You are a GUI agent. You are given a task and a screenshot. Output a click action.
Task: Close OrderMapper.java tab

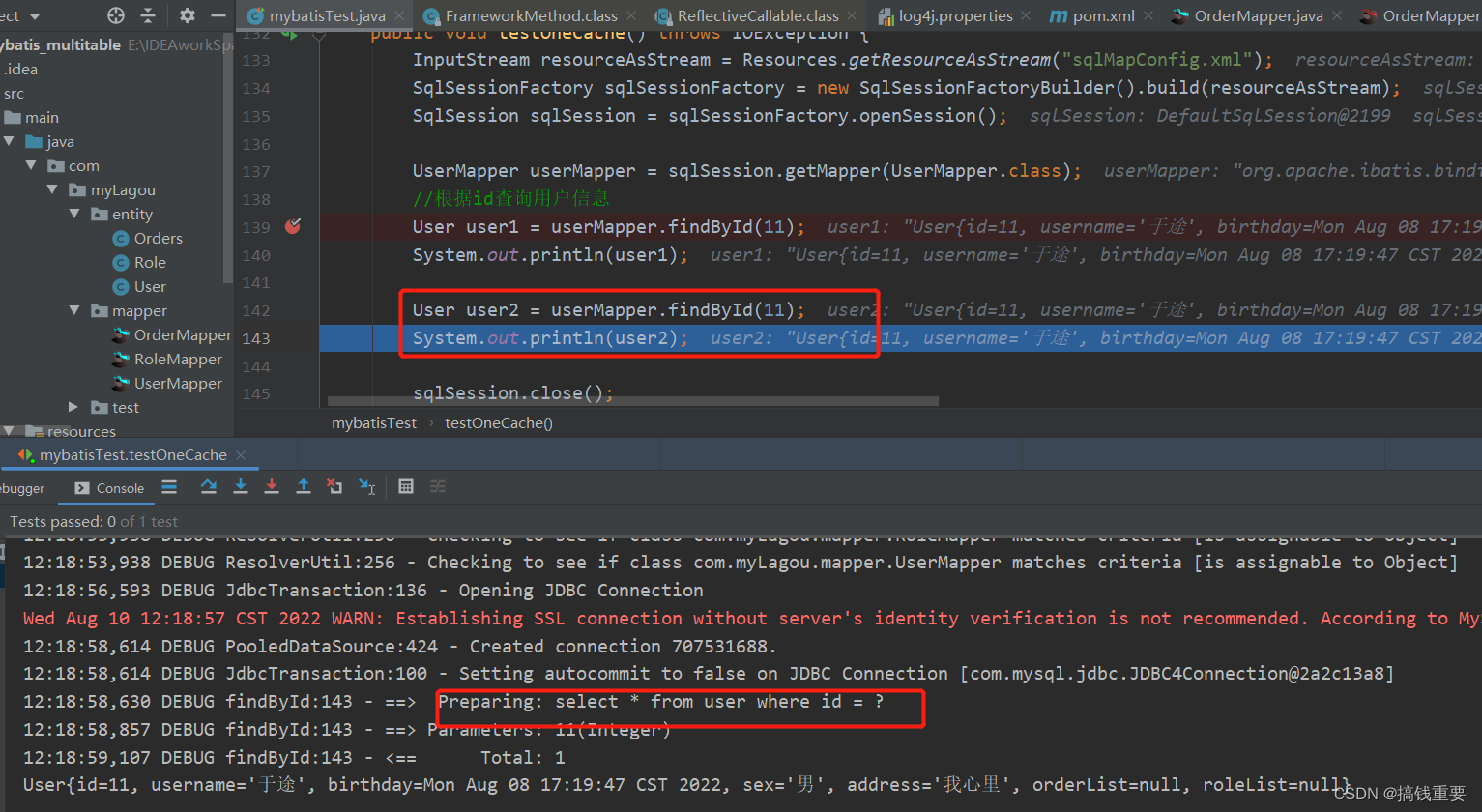tap(1336, 16)
